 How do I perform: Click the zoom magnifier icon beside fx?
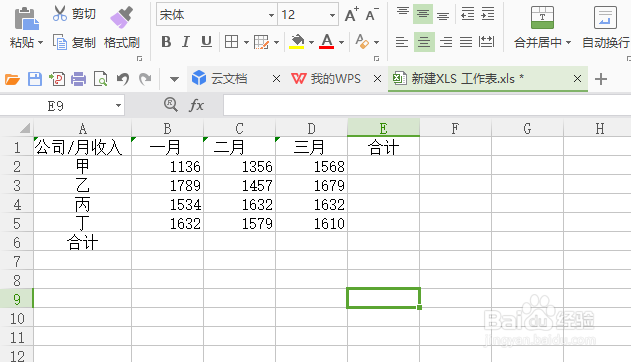(x=171, y=105)
